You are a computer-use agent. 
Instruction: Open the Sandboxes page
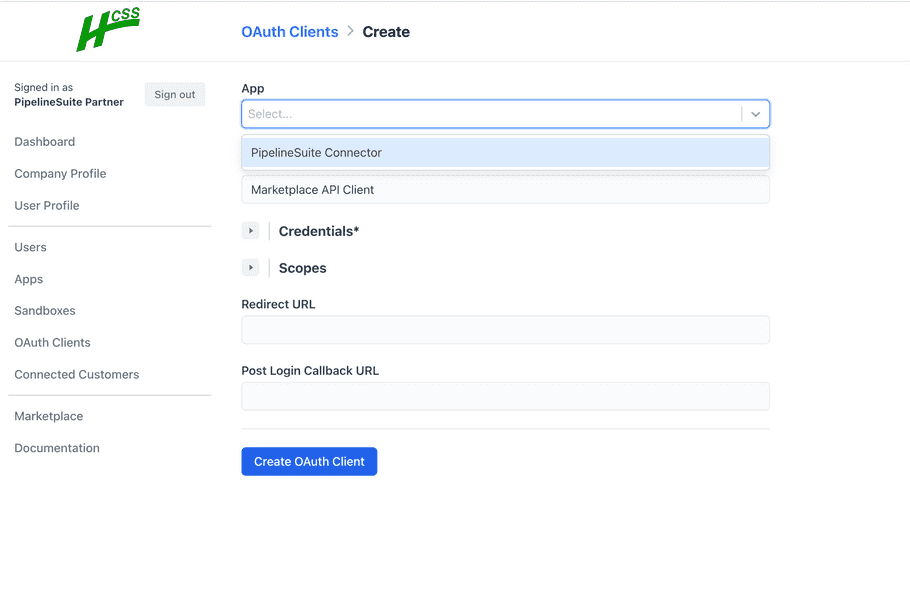45,310
